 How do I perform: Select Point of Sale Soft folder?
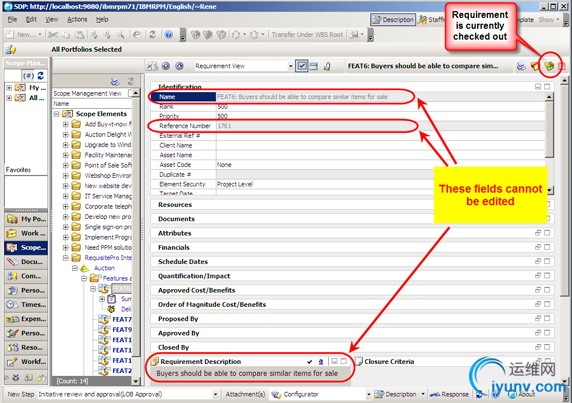[108, 165]
